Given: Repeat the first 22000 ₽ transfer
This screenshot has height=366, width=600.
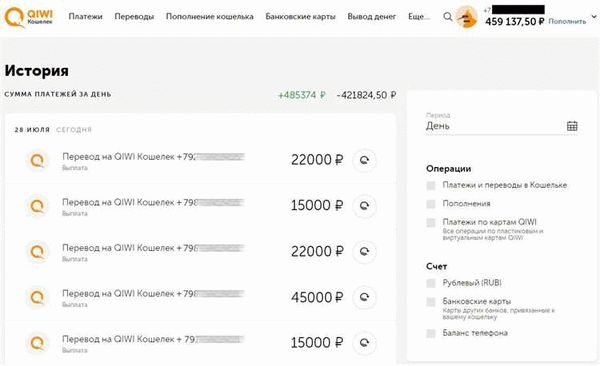Looking at the screenshot, I should [364, 160].
